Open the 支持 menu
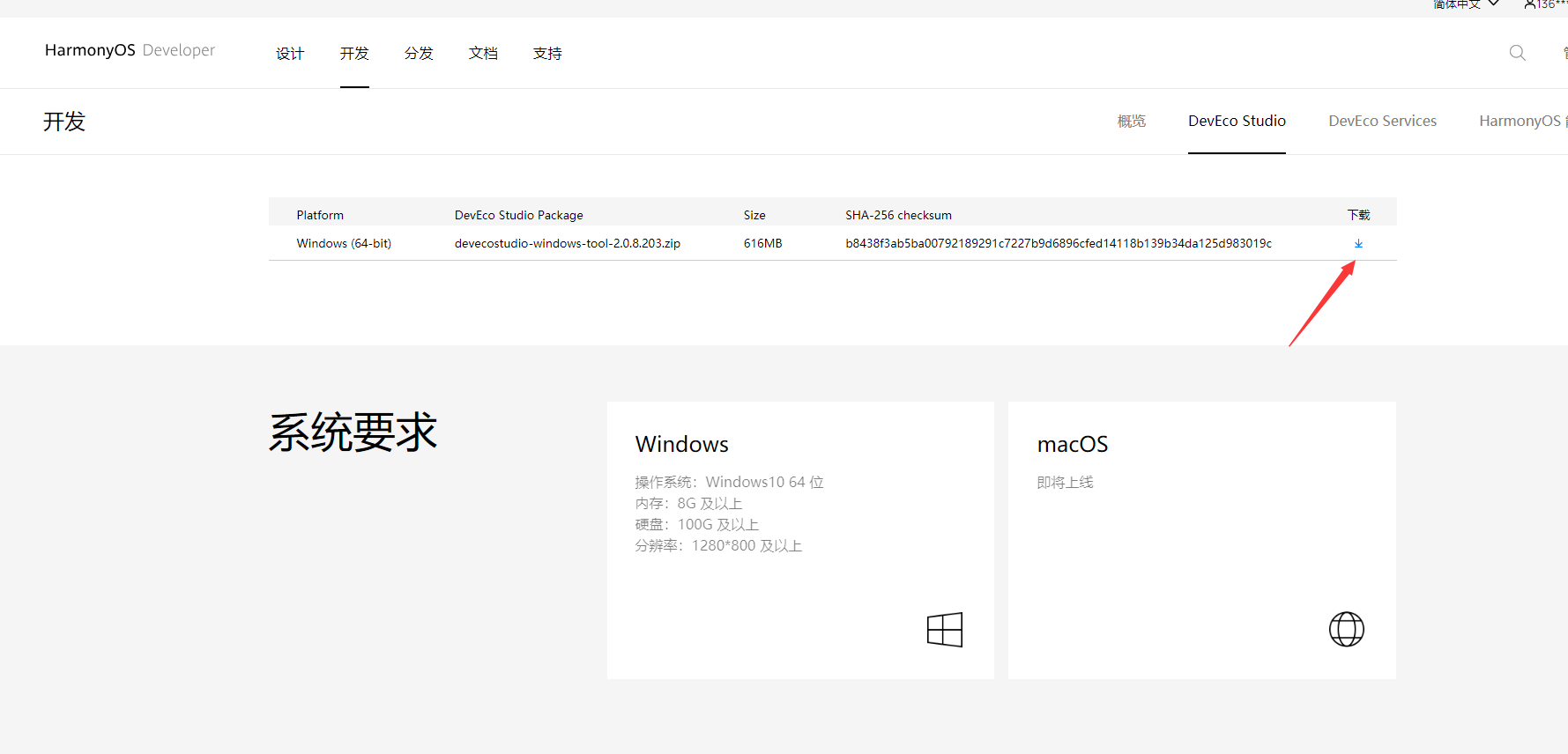Screen dimensions: 1568x754 tap(547, 54)
